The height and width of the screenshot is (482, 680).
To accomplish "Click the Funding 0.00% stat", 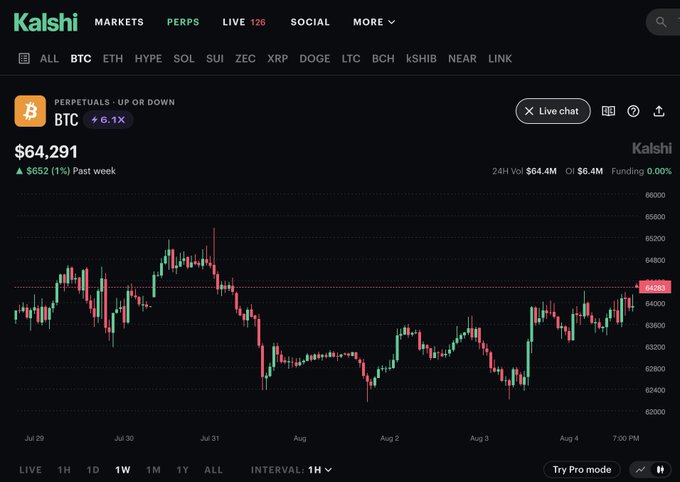I will pyautogui.click(x=641, y=171).
